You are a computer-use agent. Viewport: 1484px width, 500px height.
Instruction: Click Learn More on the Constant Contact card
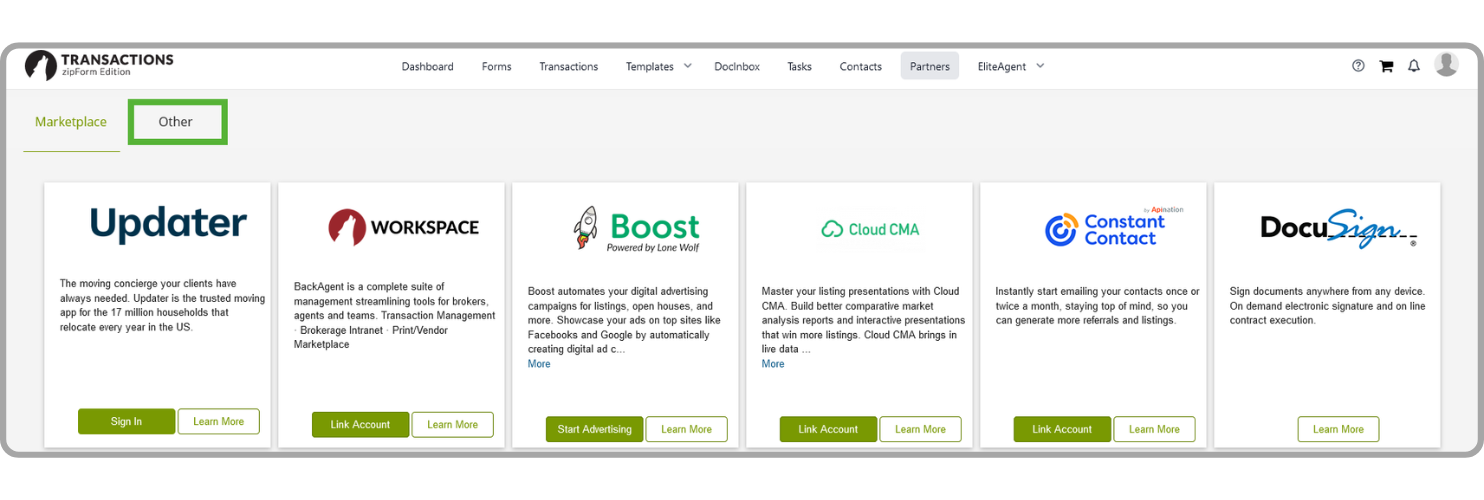(1154, 429)
